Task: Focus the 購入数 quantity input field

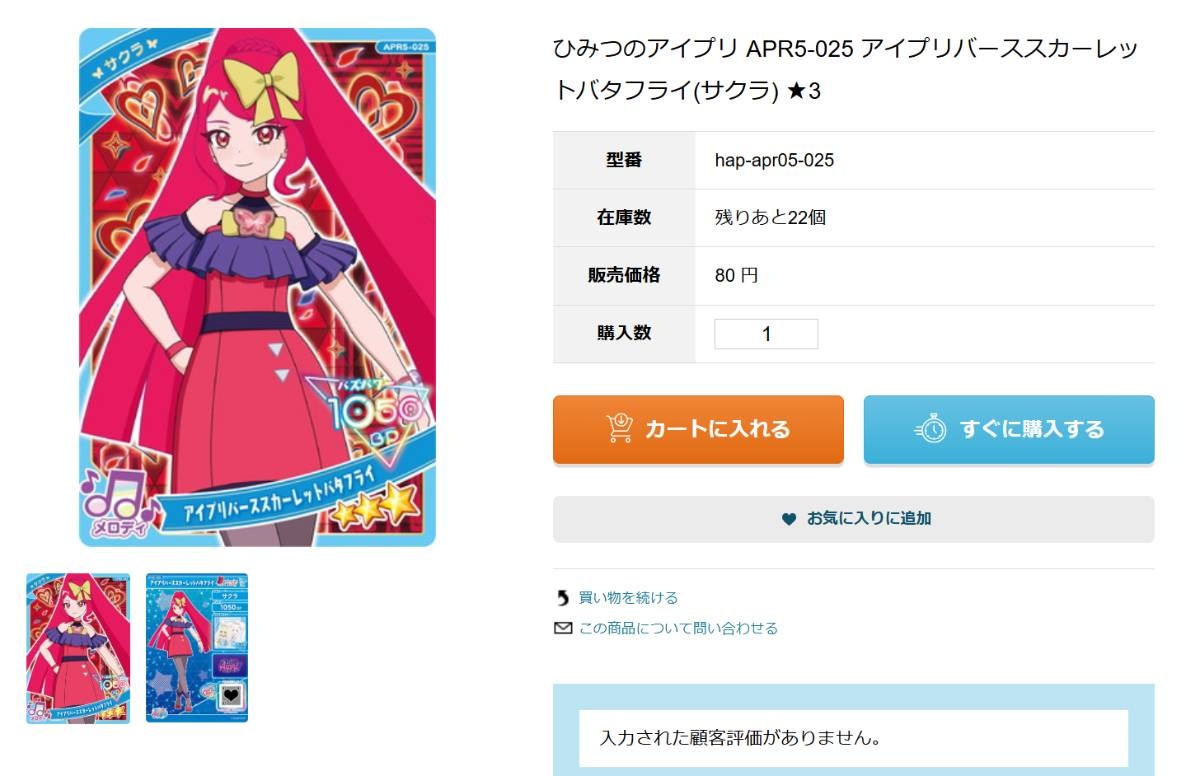Action: pyautogui.click(x=766, y=334)
